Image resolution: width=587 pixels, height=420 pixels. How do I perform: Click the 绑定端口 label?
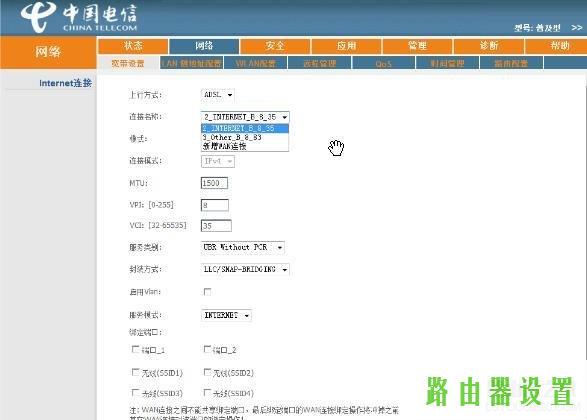click(147, 332)
